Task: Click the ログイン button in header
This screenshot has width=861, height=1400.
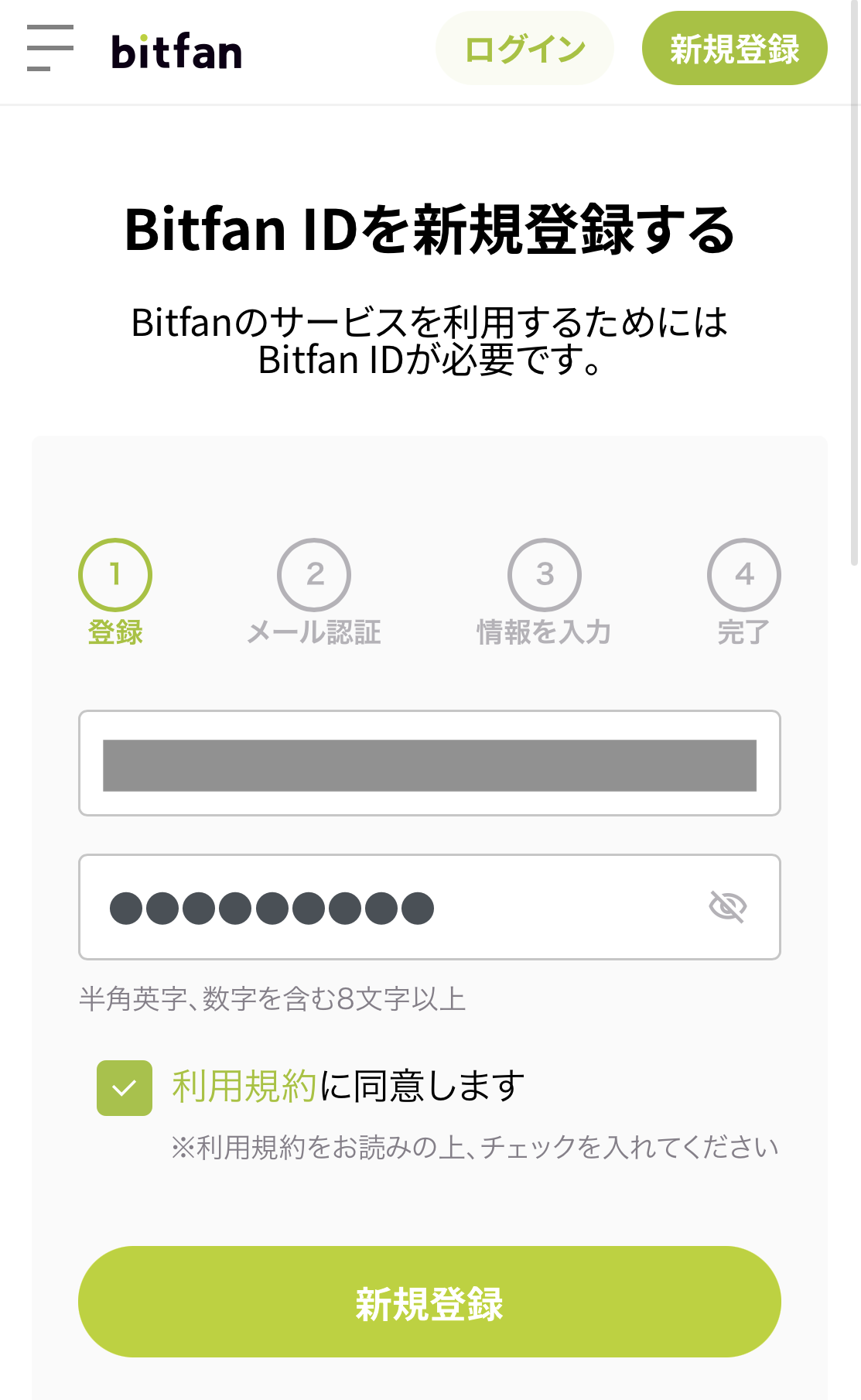Action: click(524, 49)
